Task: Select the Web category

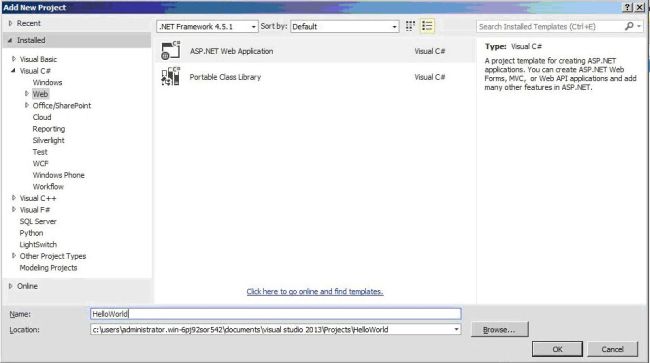Action: [x=41, y=94]
